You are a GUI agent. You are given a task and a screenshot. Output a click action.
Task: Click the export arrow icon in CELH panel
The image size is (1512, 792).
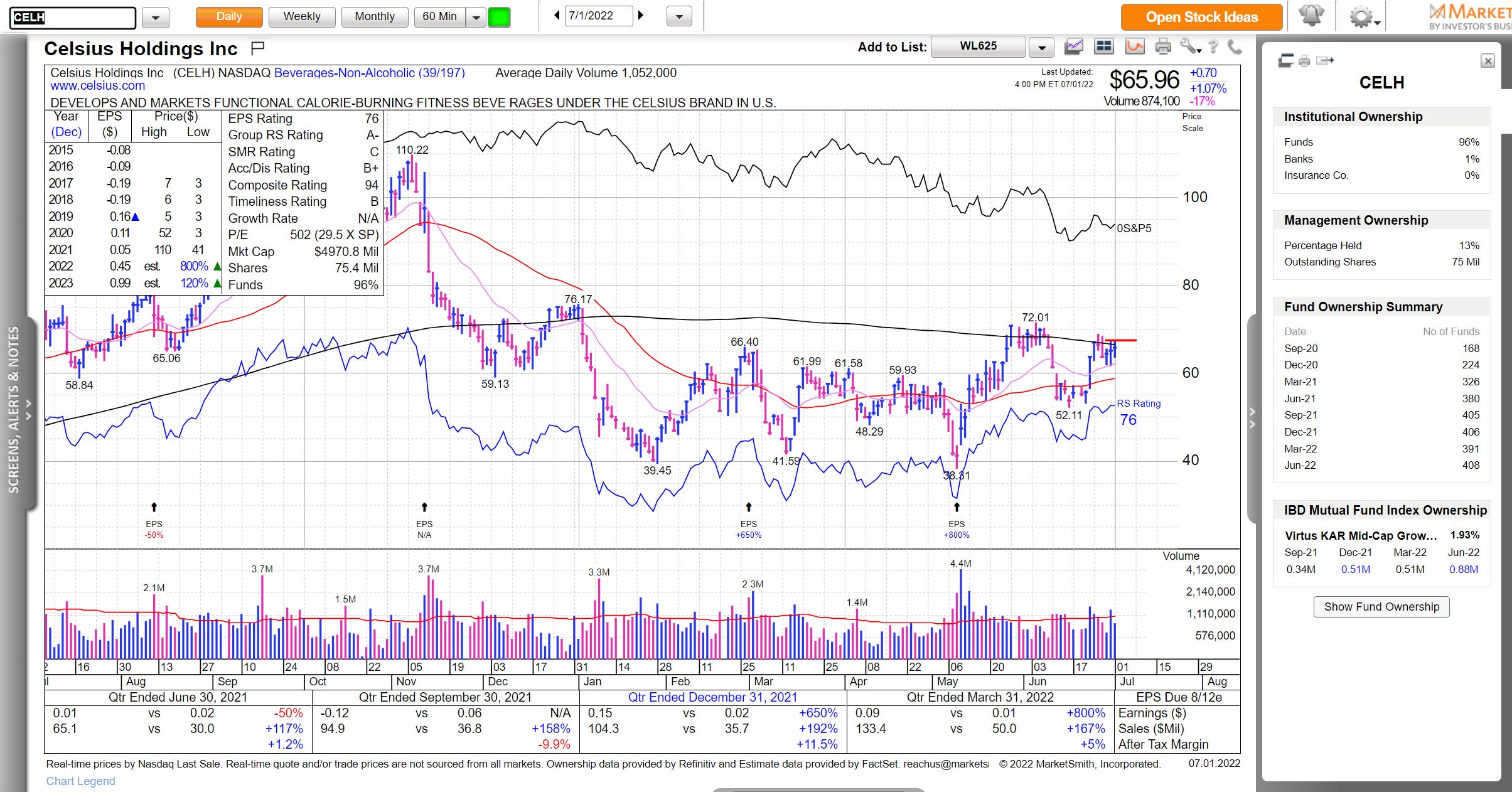pyautogui.click(x=1325, y=61)
